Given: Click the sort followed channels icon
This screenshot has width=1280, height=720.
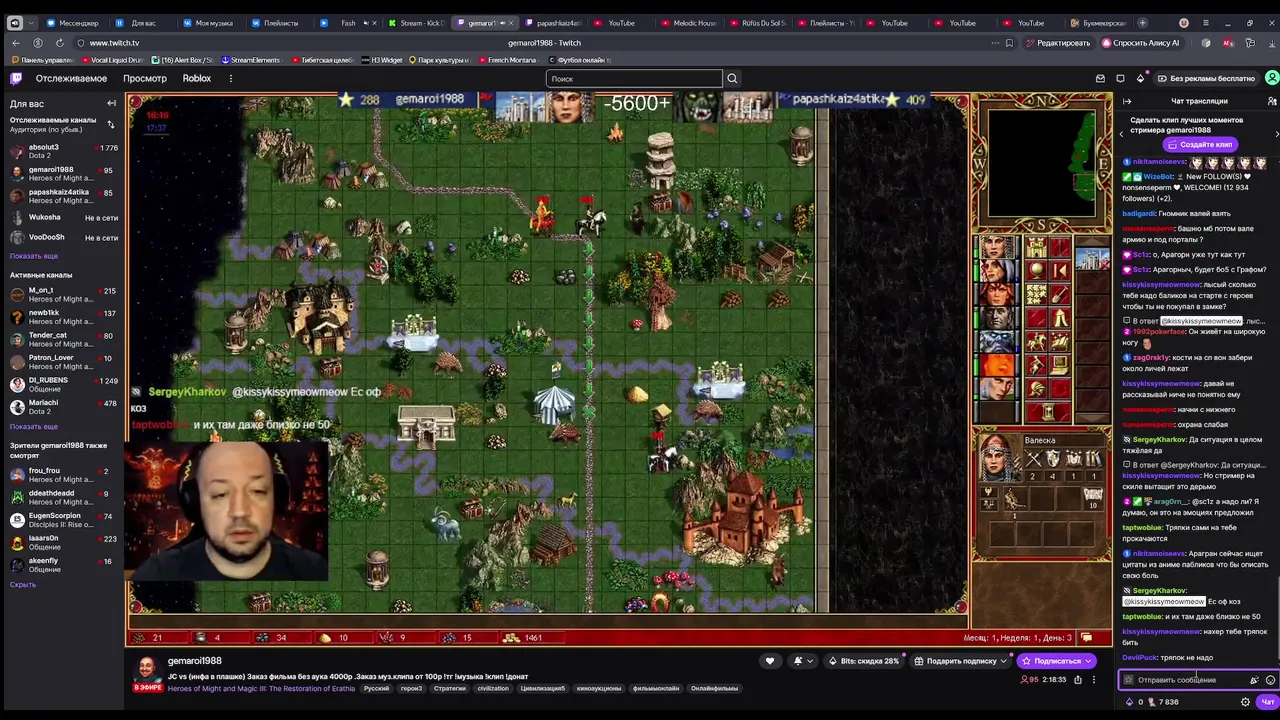Looking at the screenshot, I should coord(110,124).
